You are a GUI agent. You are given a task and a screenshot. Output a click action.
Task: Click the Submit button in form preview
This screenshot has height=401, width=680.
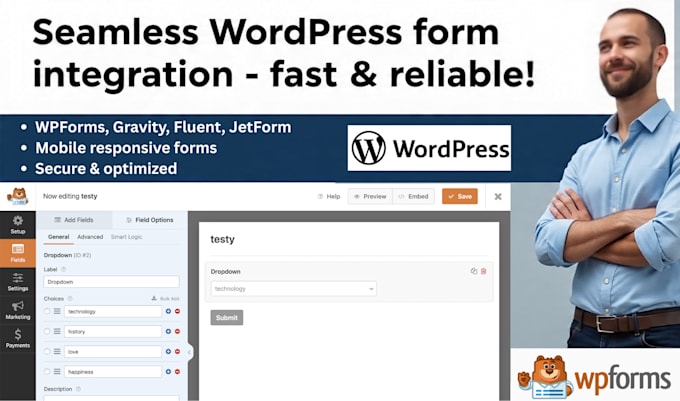tap(227, 317)
